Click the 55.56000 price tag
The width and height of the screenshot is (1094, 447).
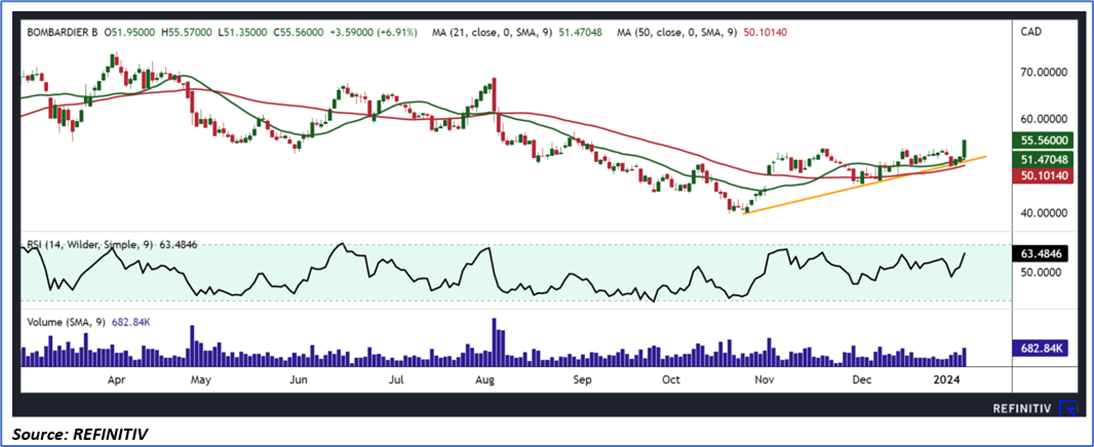pyautogui.click(x=1044, y=140)
